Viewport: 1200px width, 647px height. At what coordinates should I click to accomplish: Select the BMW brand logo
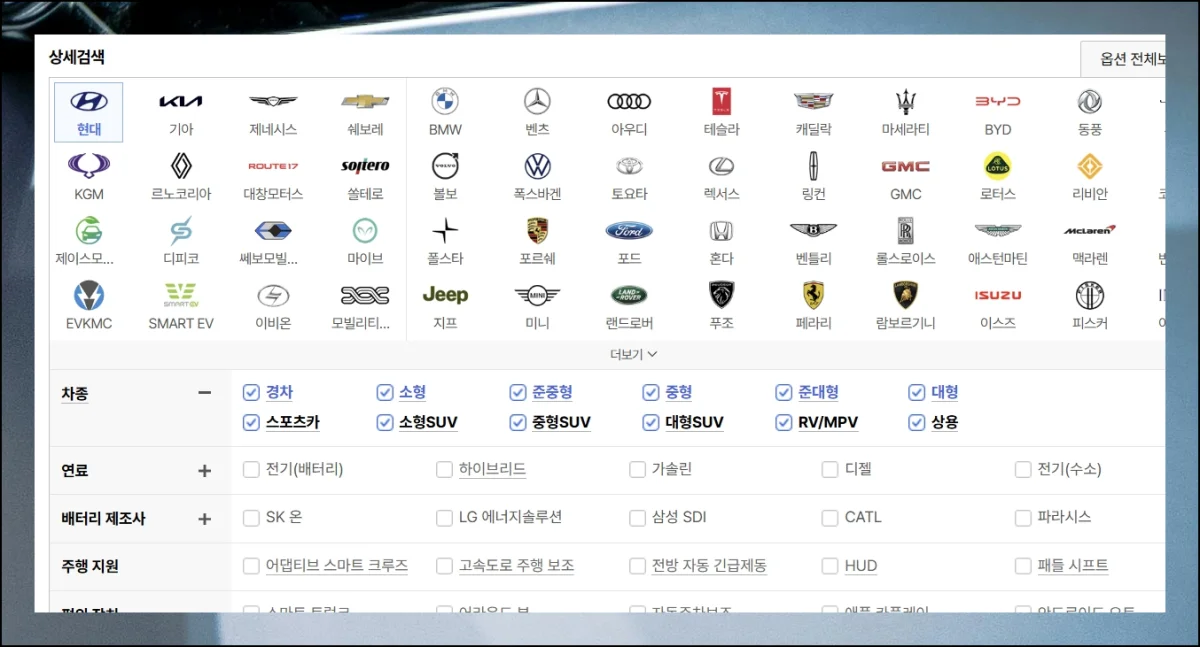(x=445, y=102)
